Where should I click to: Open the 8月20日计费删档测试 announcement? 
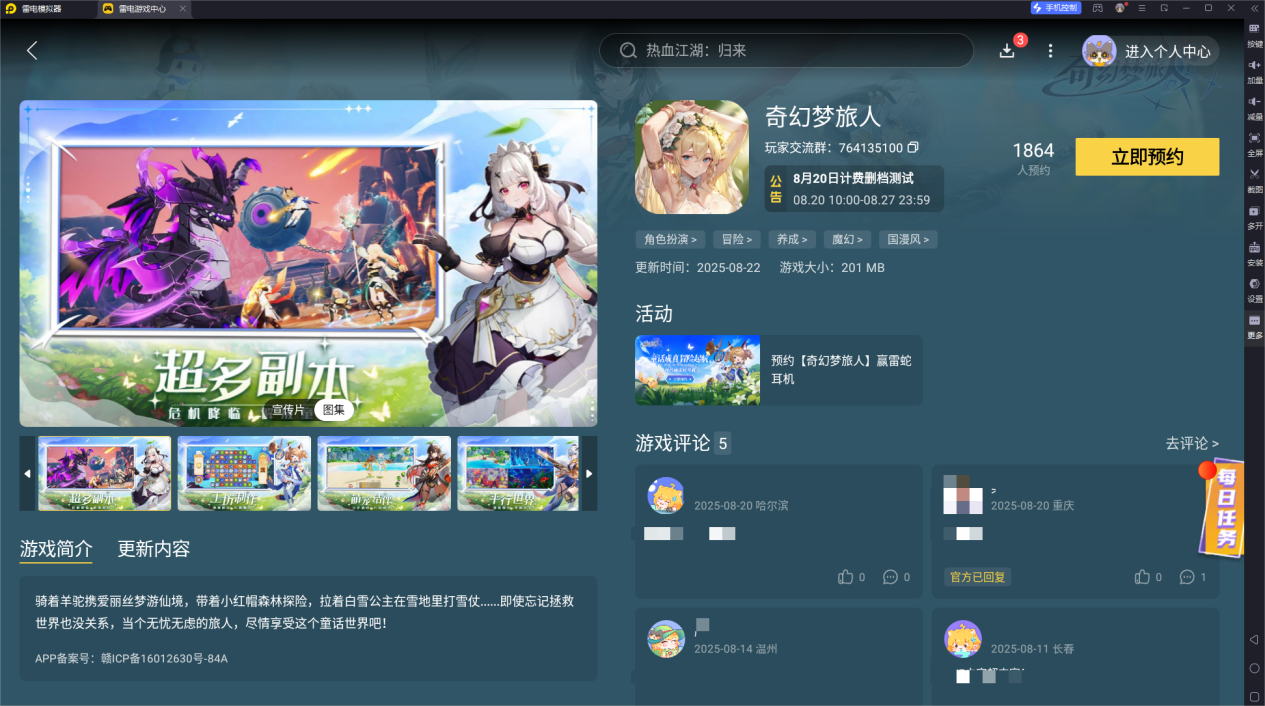click(x=854, y=189)
